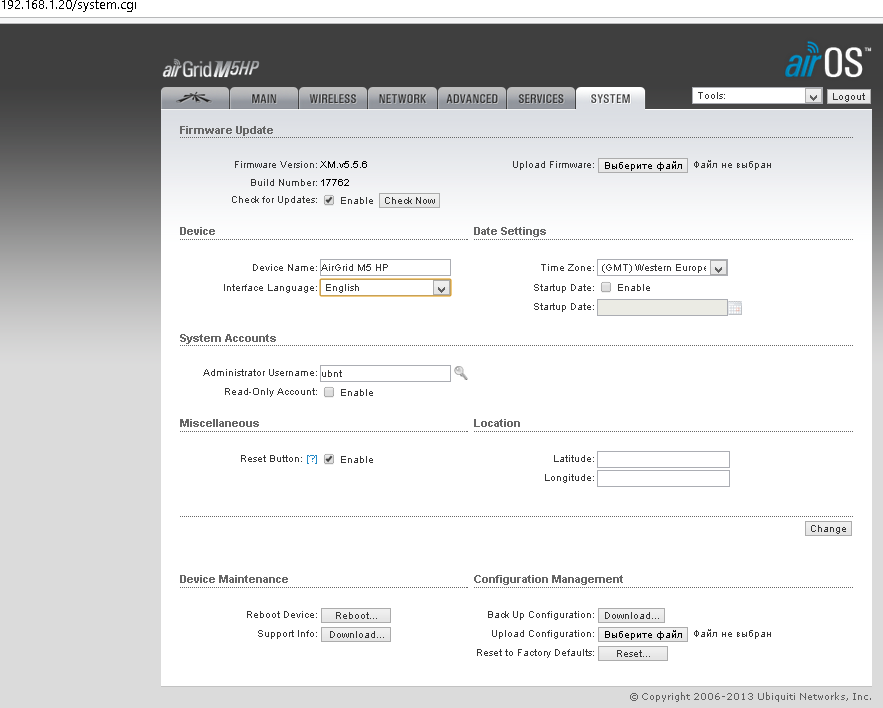Focus the Administrator Username field
Image resolution: width=883 pixels, height=708 pixels.
[x=385, y=373]
